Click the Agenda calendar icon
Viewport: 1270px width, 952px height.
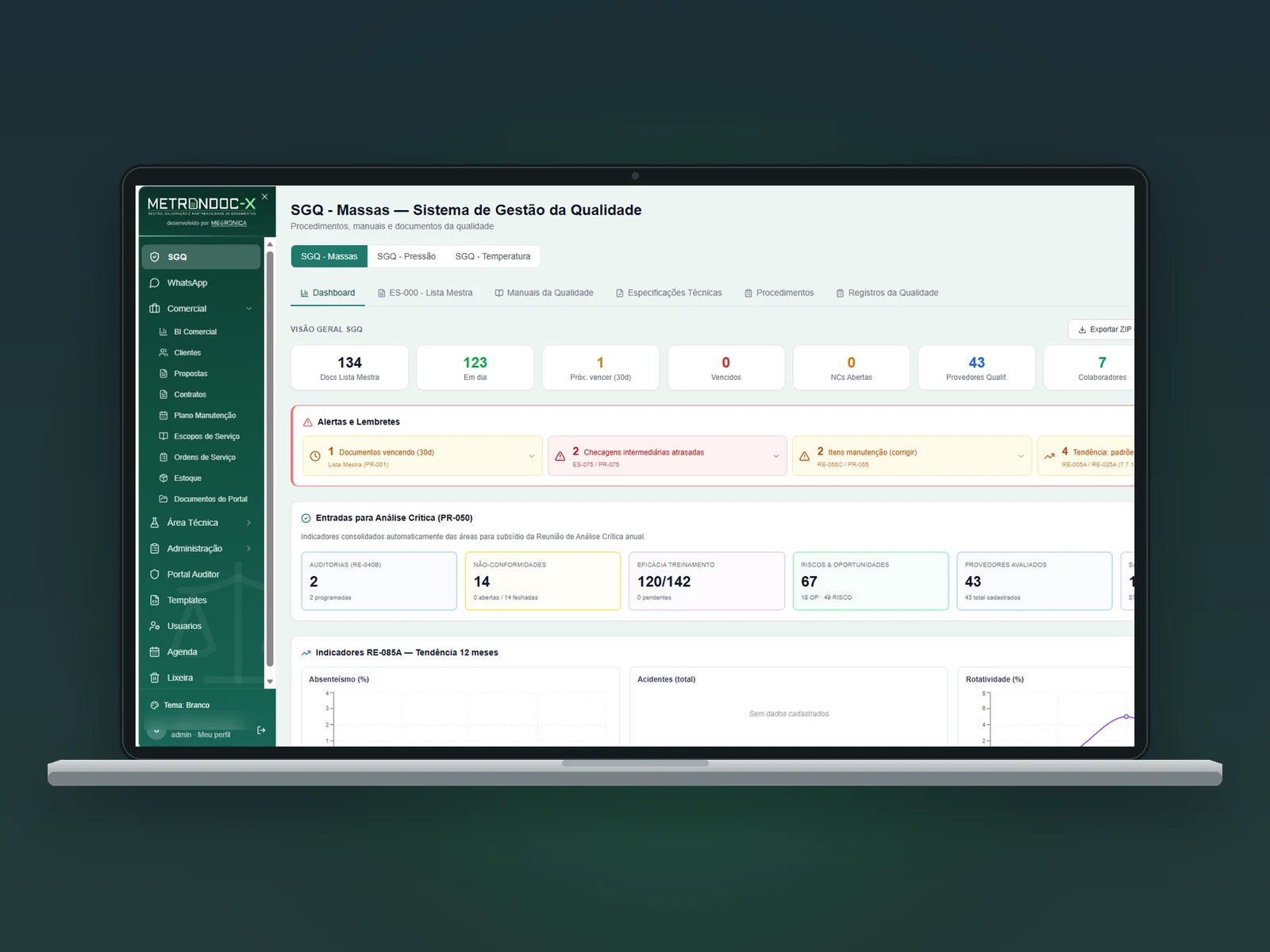click(x=155, y=652)
